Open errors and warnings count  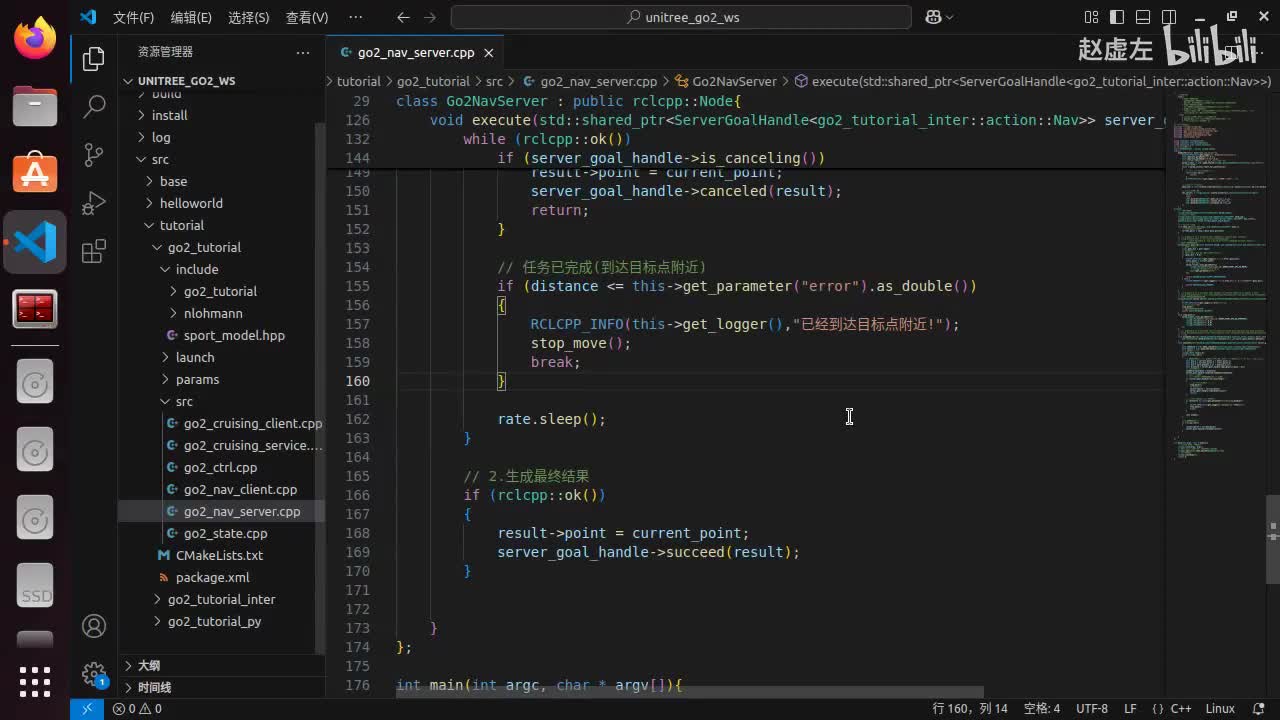137,709
